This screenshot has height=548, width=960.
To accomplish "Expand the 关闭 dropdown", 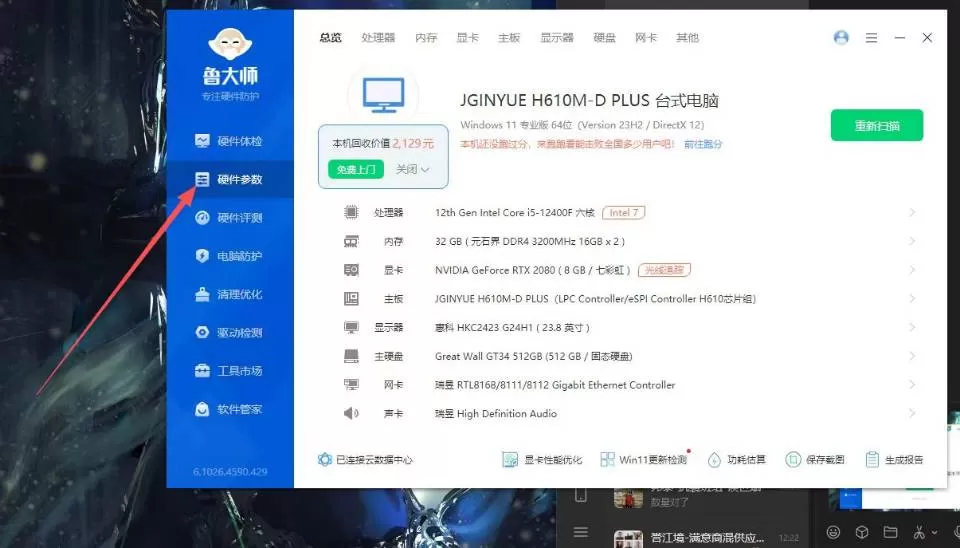I will coord(412,170).
